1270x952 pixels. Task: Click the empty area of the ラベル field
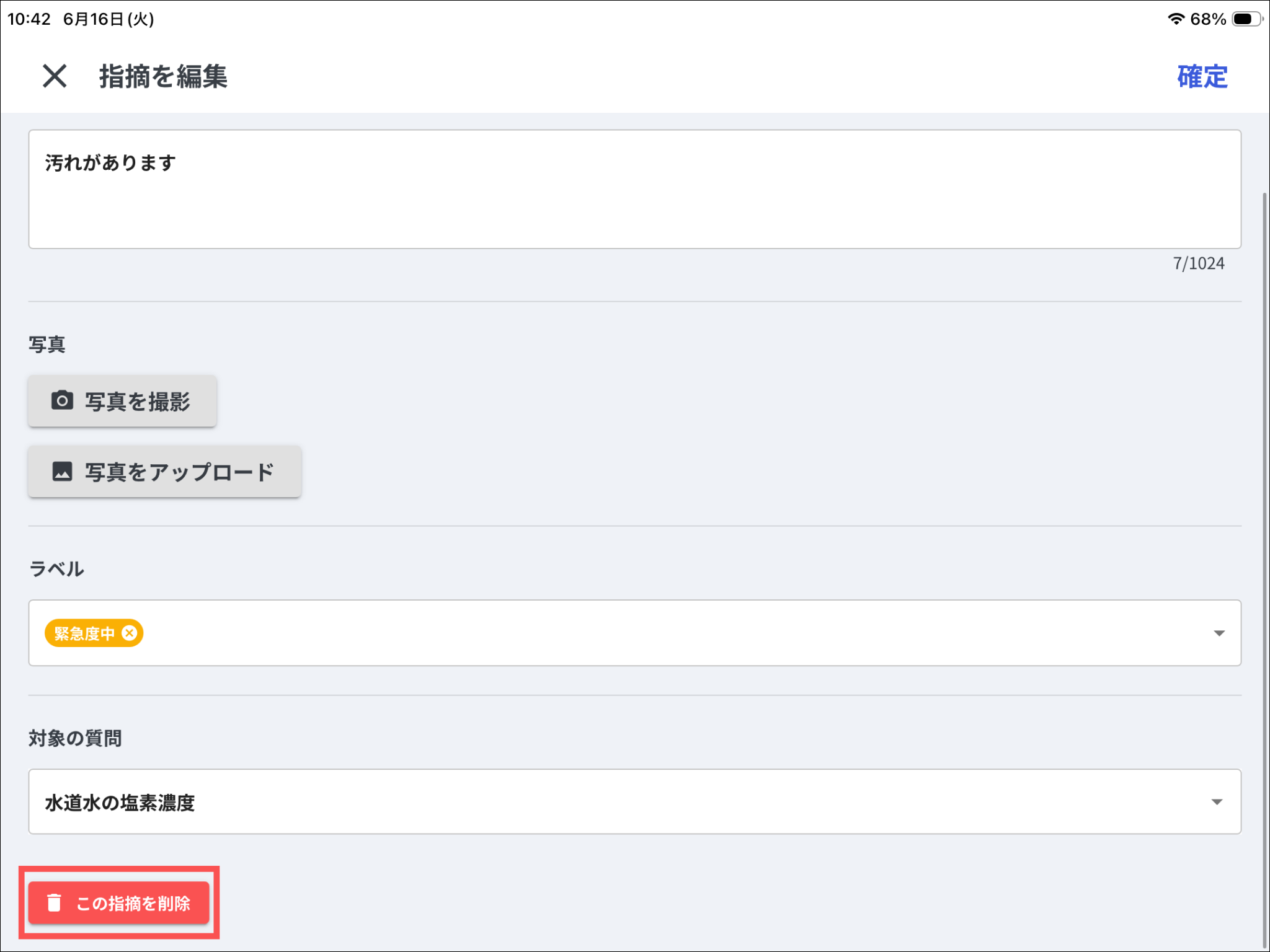pyautogui.click(x=676, y=633)
